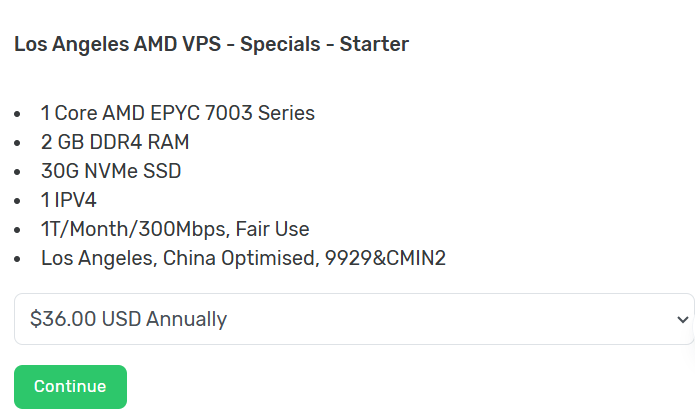Click the bullet before Los Angeles, China Optimised
The image size is (695, 417).
pos(17,259)
